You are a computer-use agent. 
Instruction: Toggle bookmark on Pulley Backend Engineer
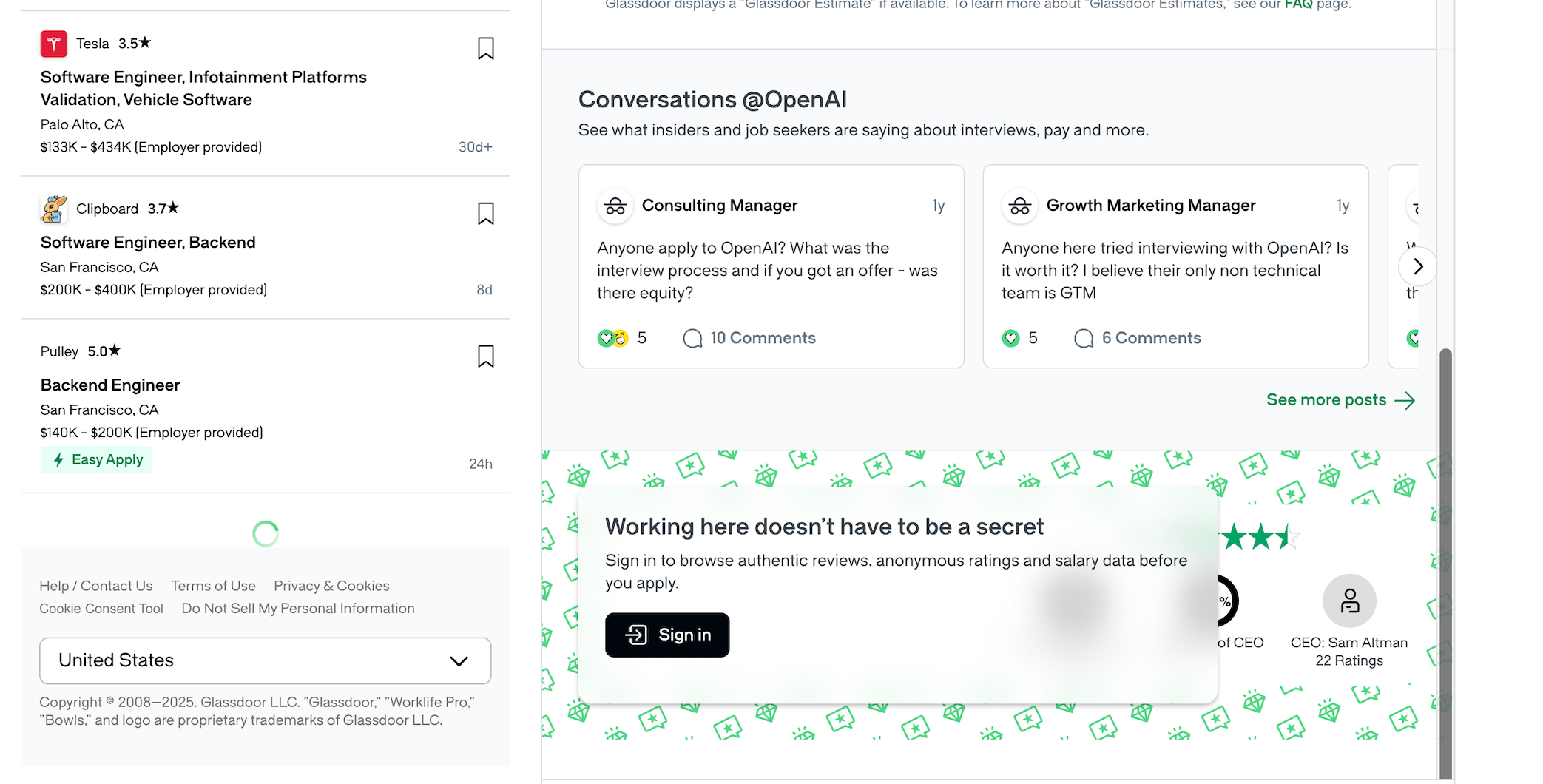(x=485, y=356)
